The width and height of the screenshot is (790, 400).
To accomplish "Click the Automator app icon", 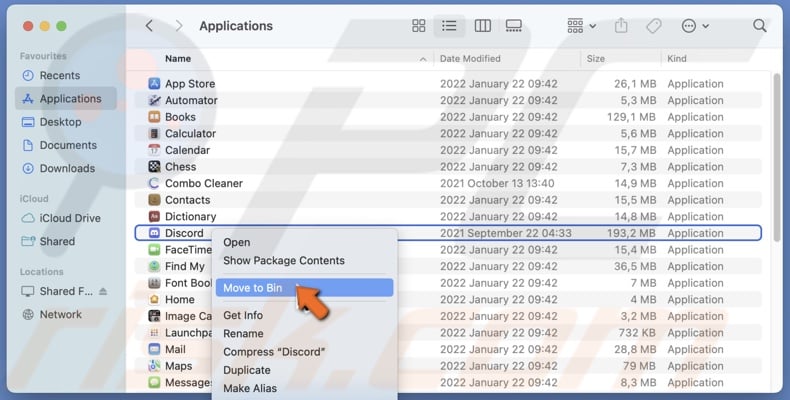I will [x=154, y=100].
